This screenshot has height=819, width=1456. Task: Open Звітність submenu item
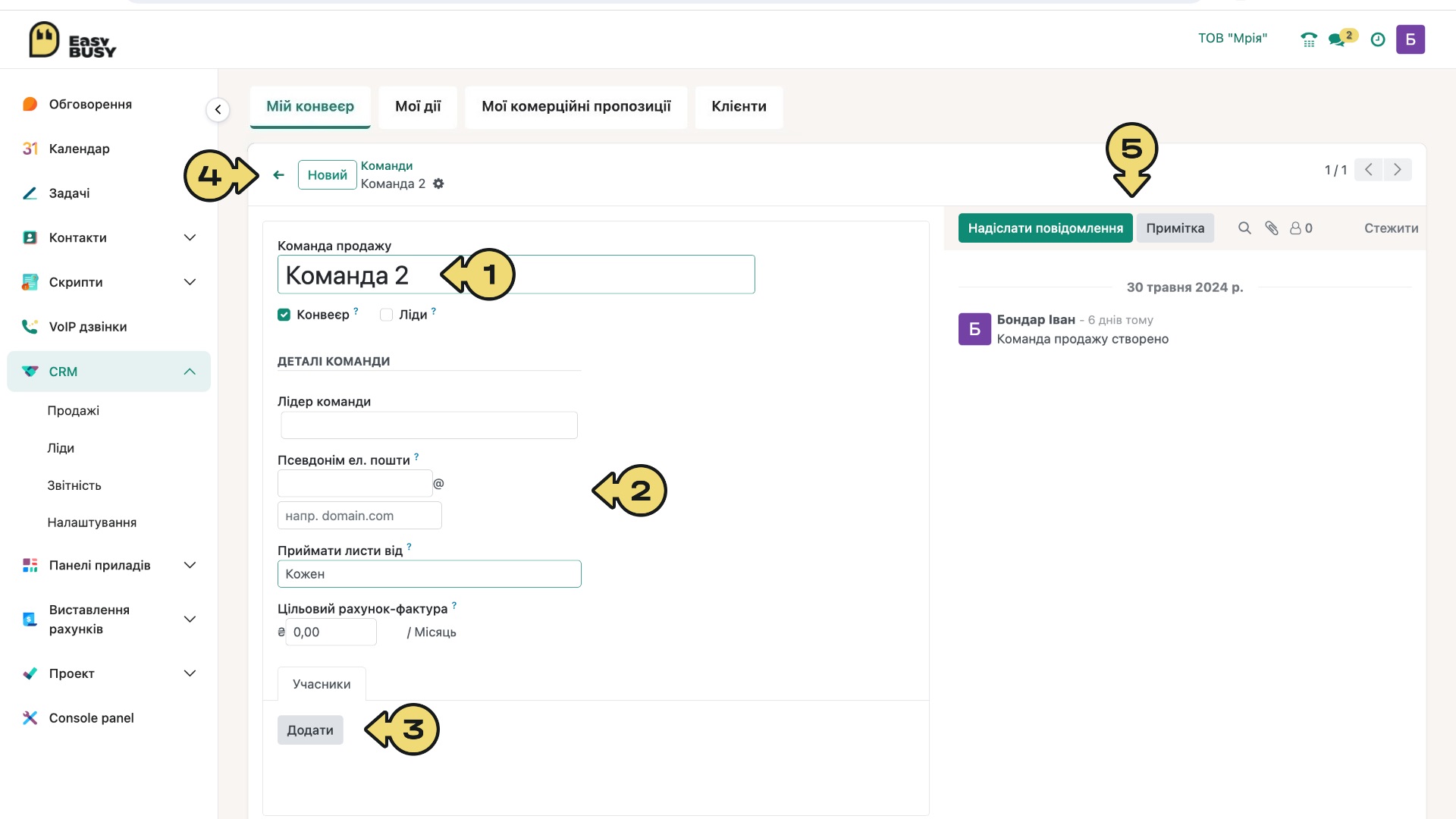point(74,485)
